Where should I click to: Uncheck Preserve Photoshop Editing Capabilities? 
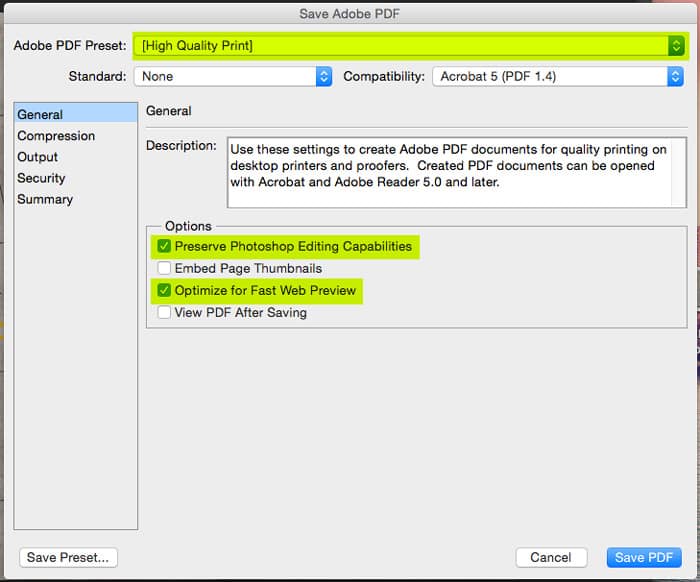164,246
